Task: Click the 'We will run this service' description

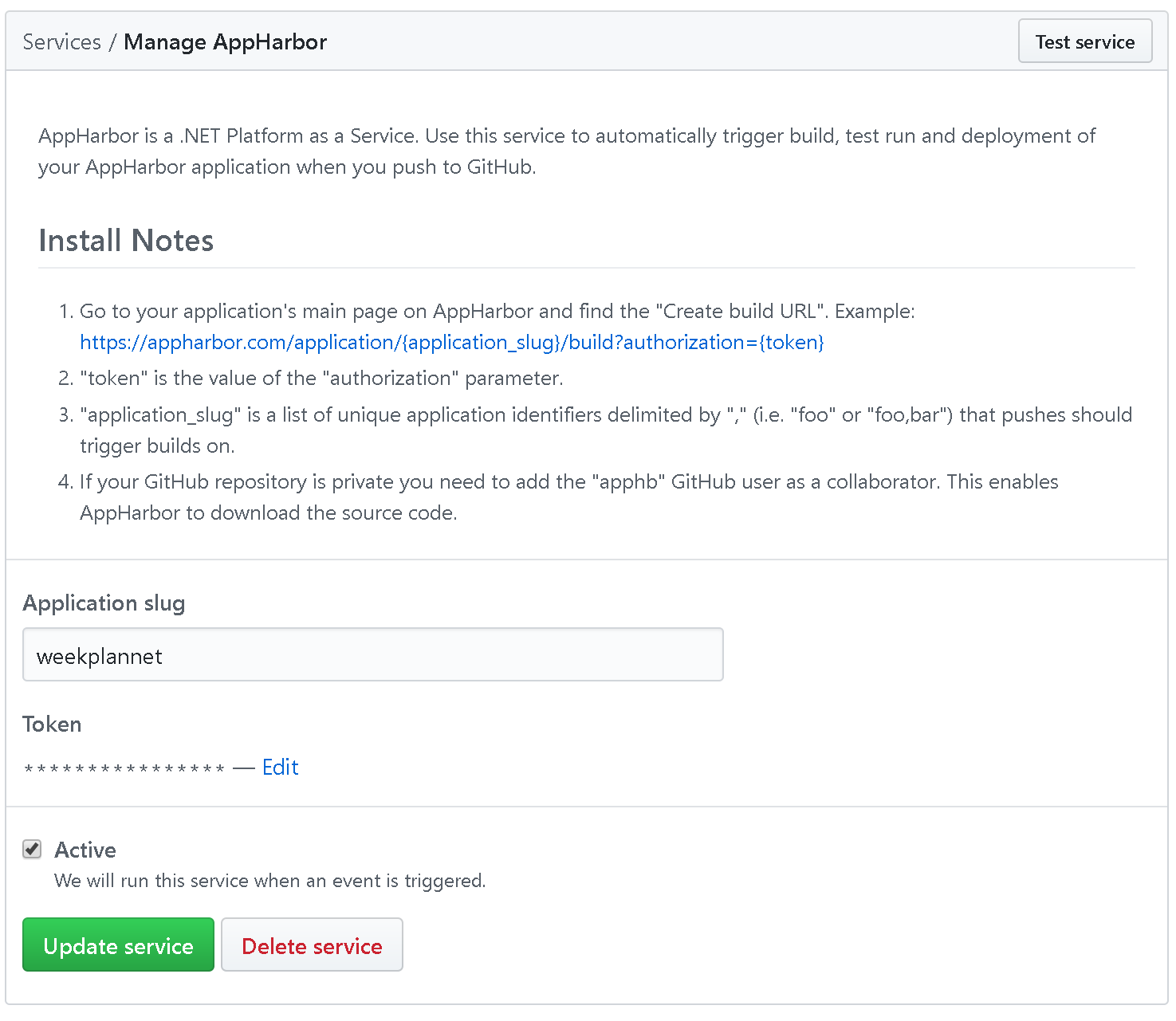Action: pos(269,882)
